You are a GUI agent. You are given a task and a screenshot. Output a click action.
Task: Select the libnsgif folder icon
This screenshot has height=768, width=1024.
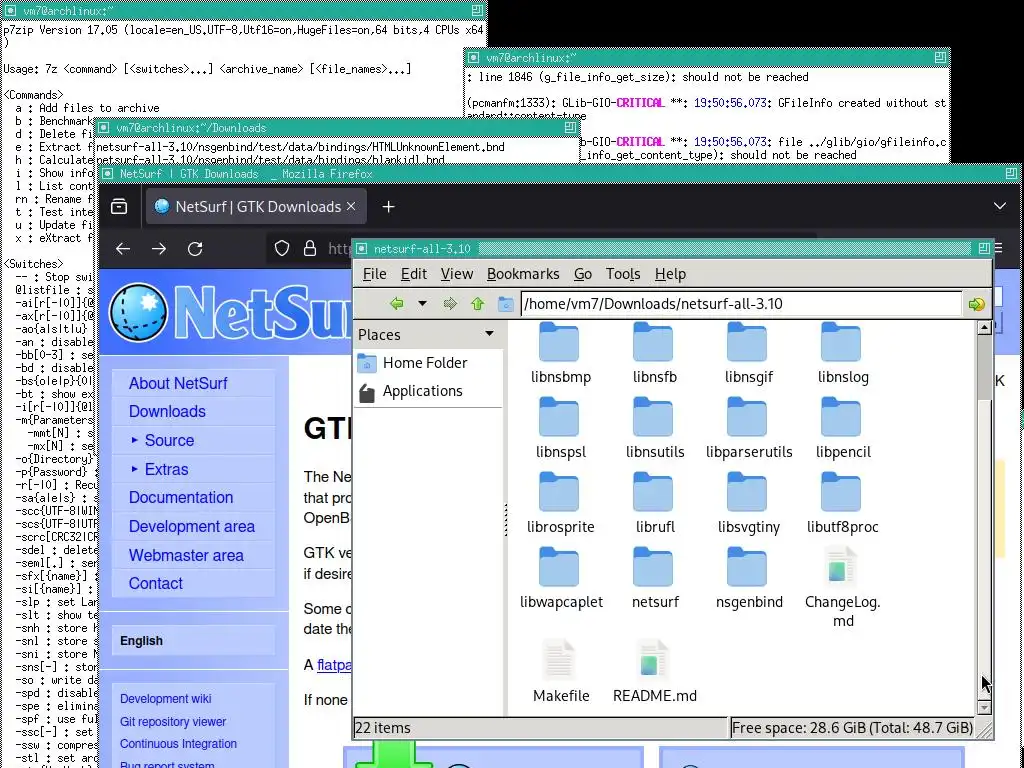pos(747,343)
